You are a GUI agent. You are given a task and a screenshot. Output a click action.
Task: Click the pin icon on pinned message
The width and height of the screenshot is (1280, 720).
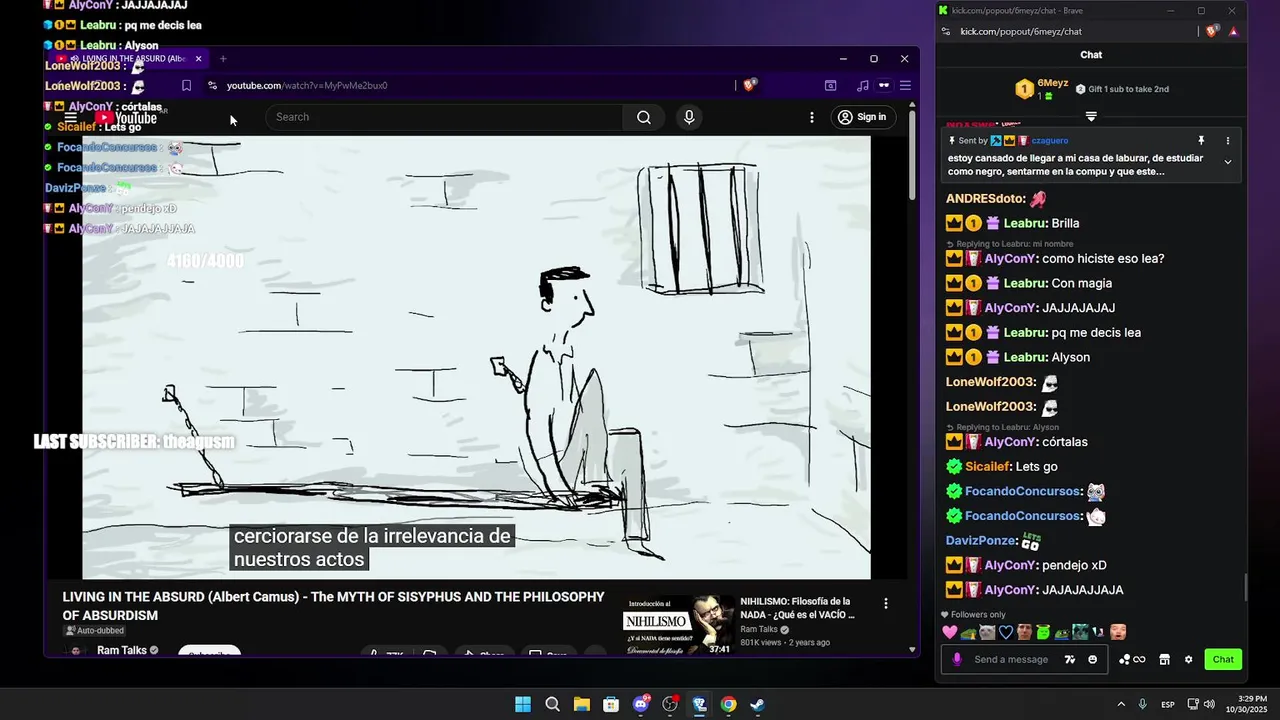[x=1201, y=141]
